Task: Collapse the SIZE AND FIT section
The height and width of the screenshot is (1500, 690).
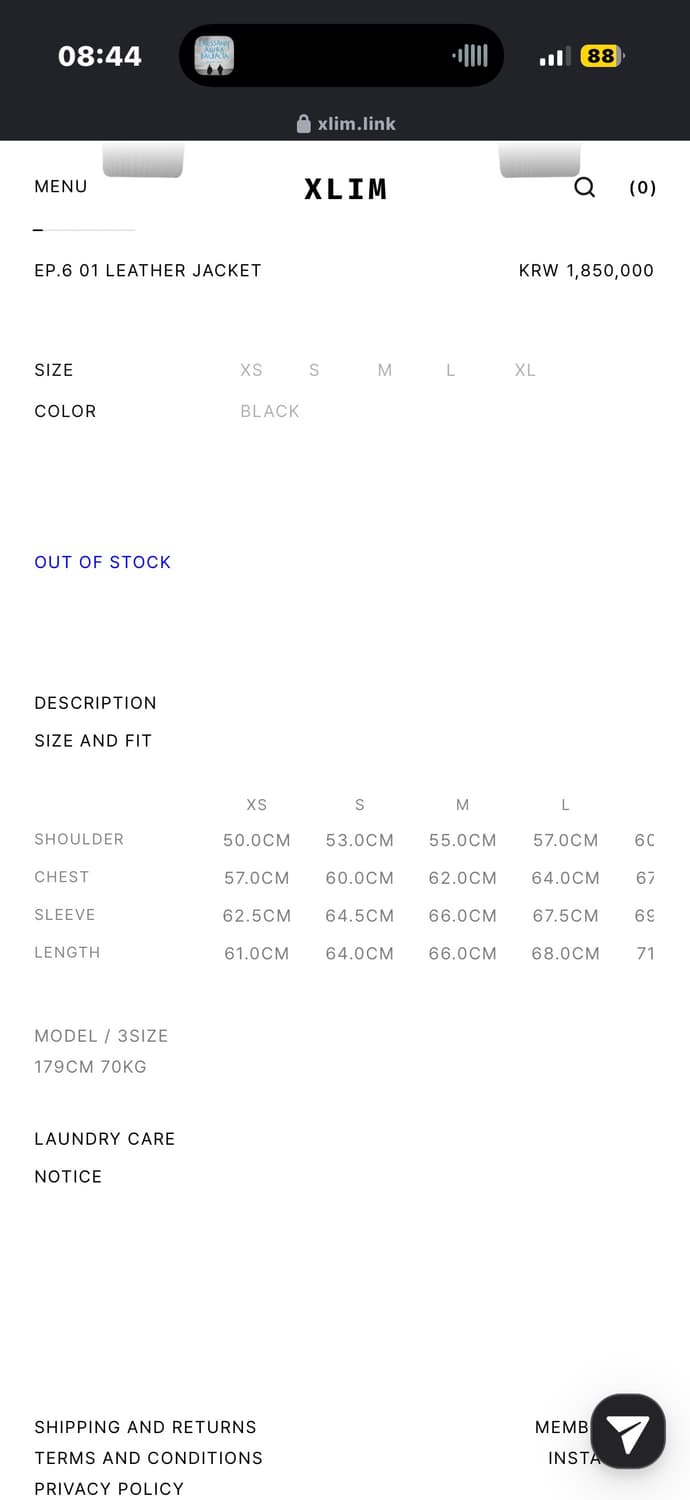Action: pyautogui.click(x=93, y=741)
